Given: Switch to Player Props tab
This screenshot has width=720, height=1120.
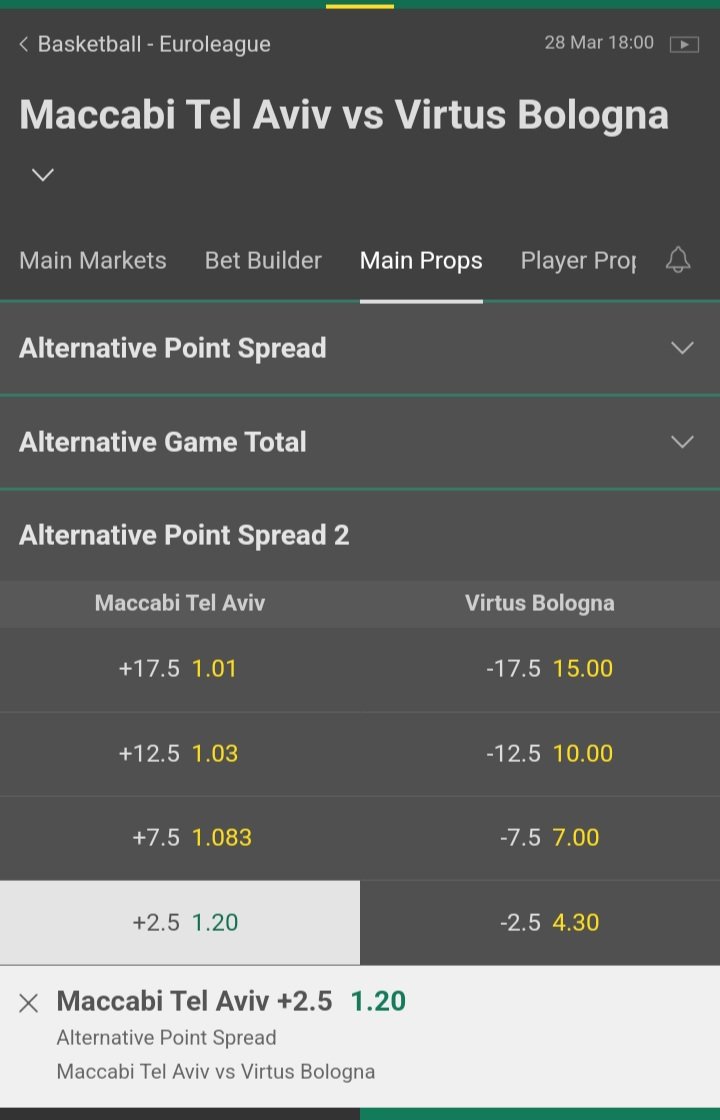Looking at the screenshot, I should point(578,261).
